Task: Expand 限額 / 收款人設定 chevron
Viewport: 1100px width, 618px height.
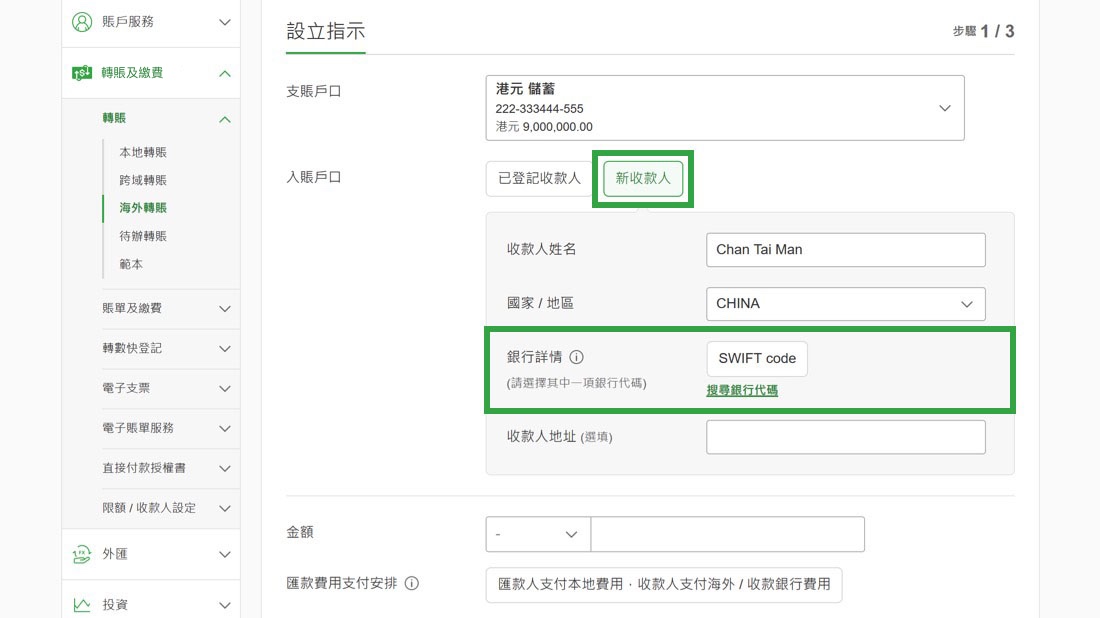Action: click(224, 509)
